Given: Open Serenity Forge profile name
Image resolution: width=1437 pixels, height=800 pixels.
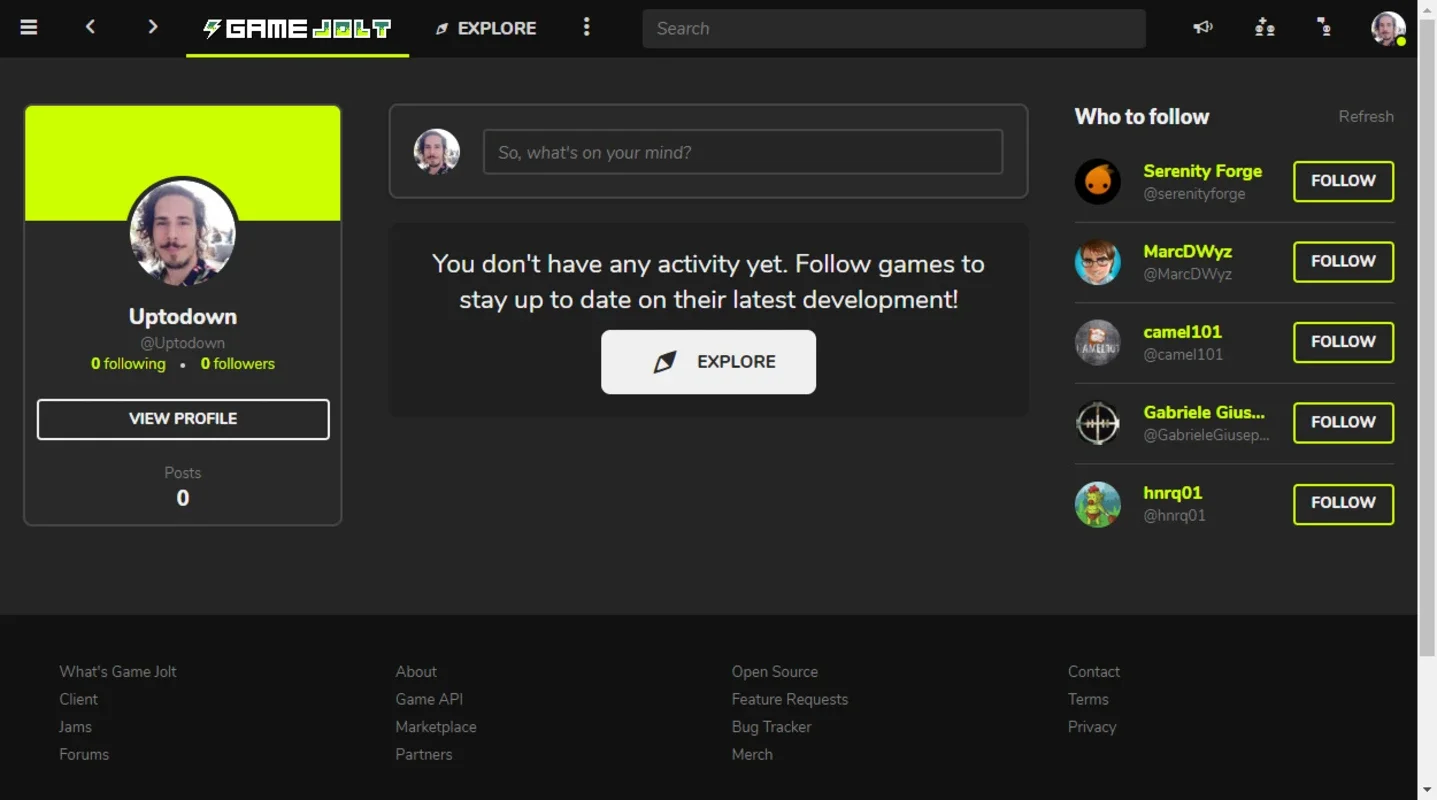Looking at the screenshot, I should (1202, 171).
